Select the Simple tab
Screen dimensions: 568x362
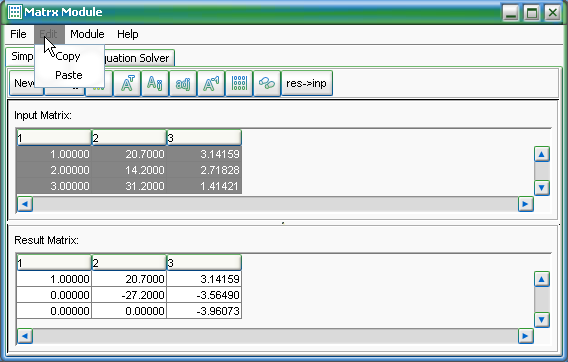(21, 56)
